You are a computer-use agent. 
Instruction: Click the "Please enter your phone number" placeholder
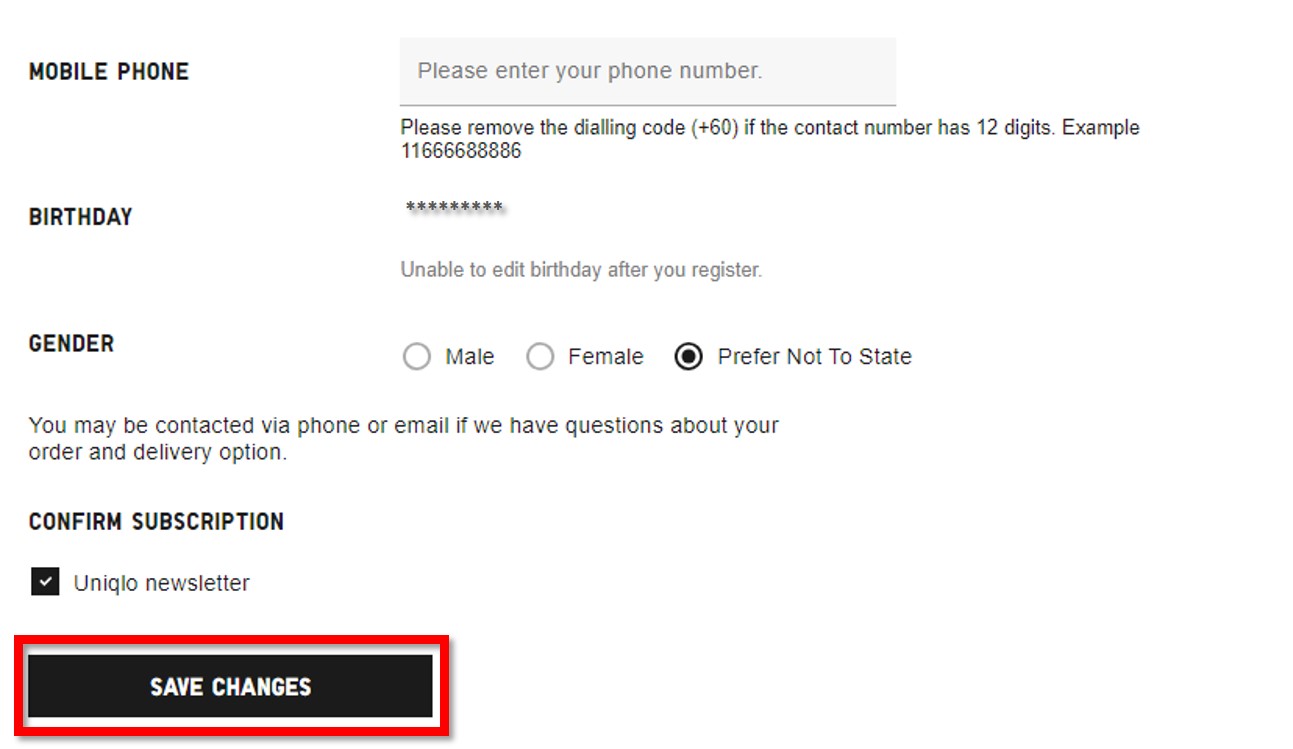coord(589,71)
